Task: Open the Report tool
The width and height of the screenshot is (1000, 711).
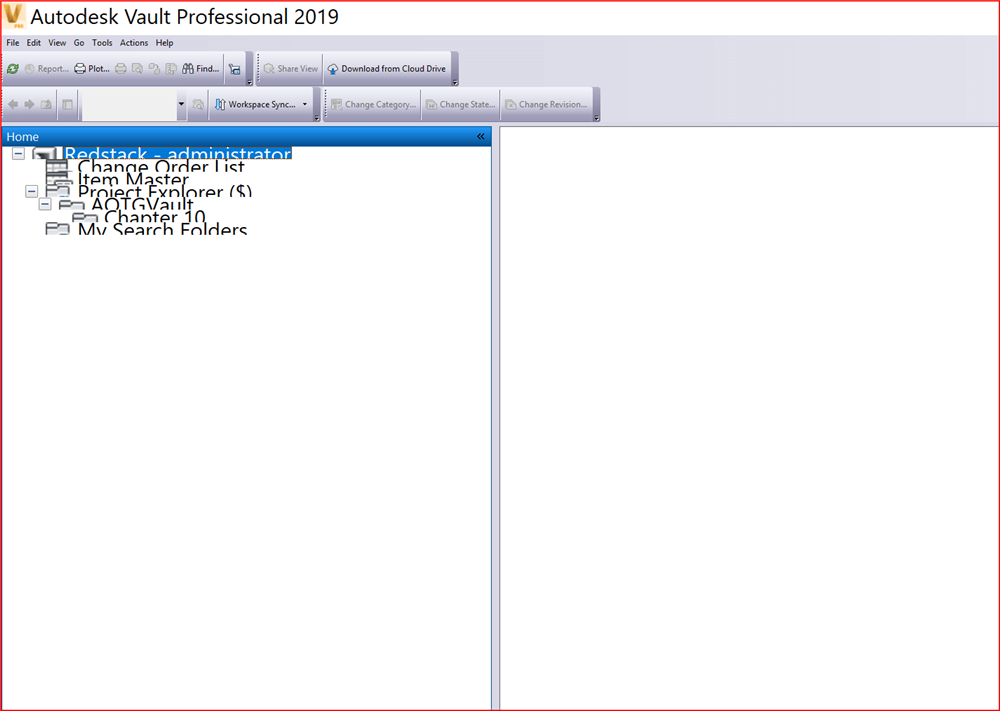Action: [47, 68]
